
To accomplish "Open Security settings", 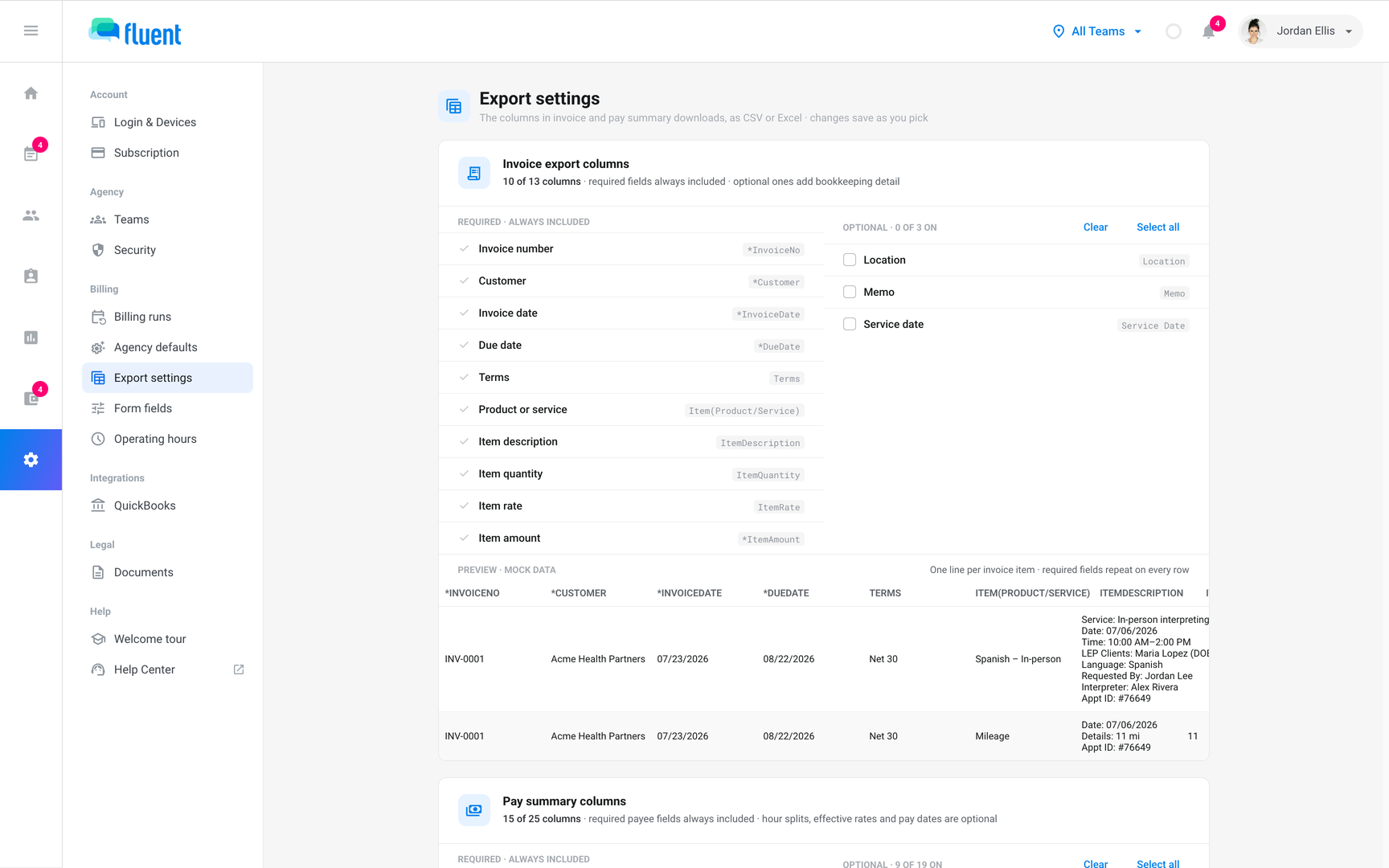I will [167, 250].
